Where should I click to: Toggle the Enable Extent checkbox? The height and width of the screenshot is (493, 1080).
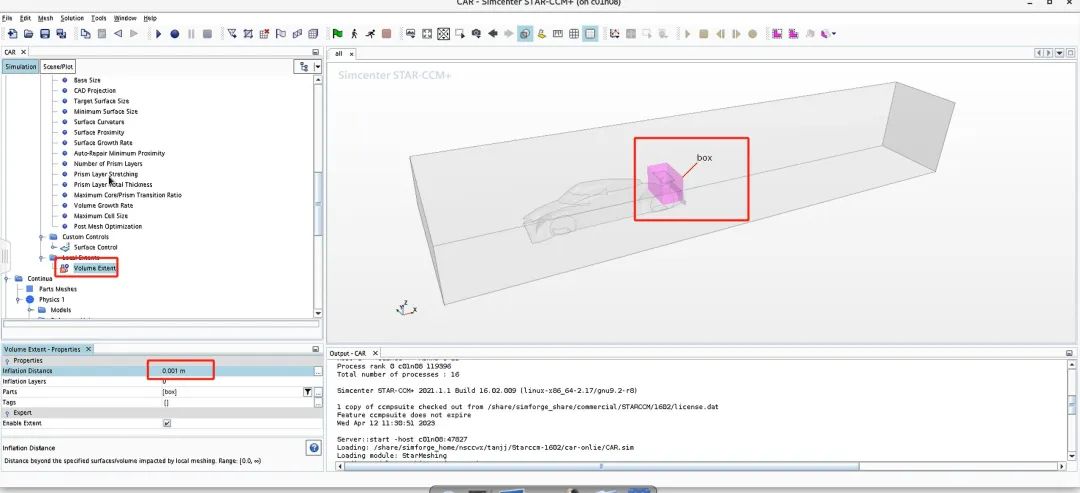pyautogui.click(x=167, y=423)
